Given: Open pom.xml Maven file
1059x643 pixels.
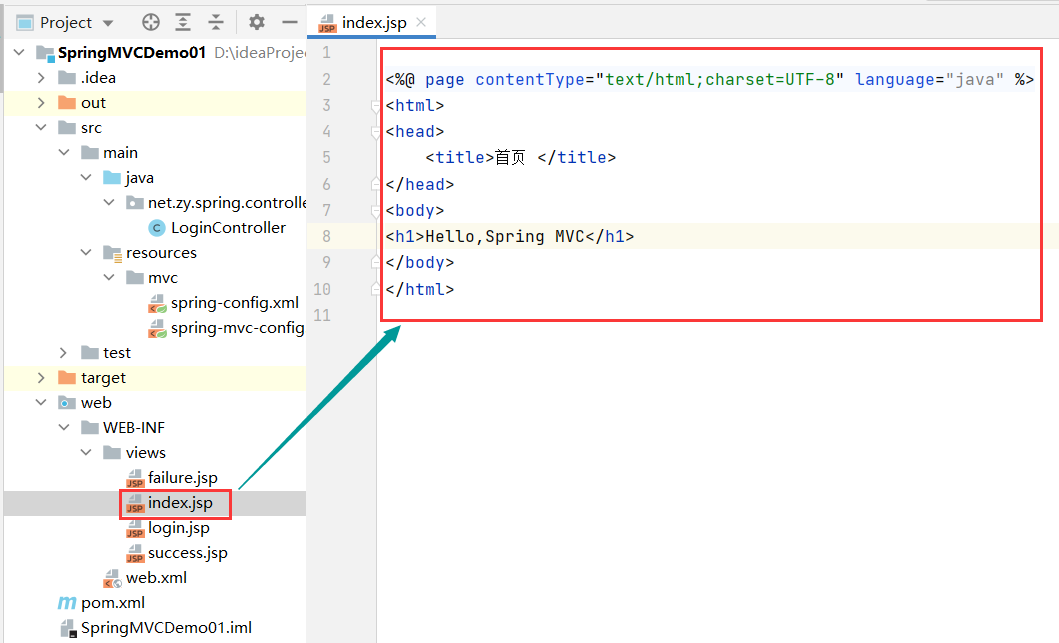Looking at the screenshot, I should click(113, 603).
